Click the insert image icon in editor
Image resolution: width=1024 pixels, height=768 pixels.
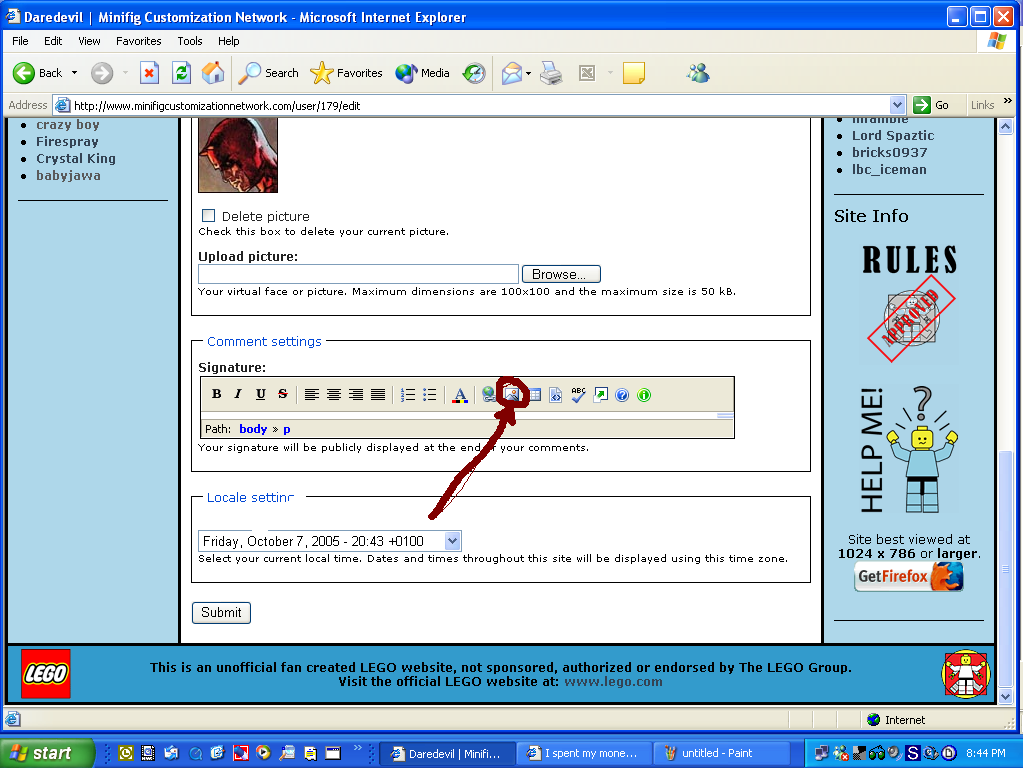coord(511,394)
